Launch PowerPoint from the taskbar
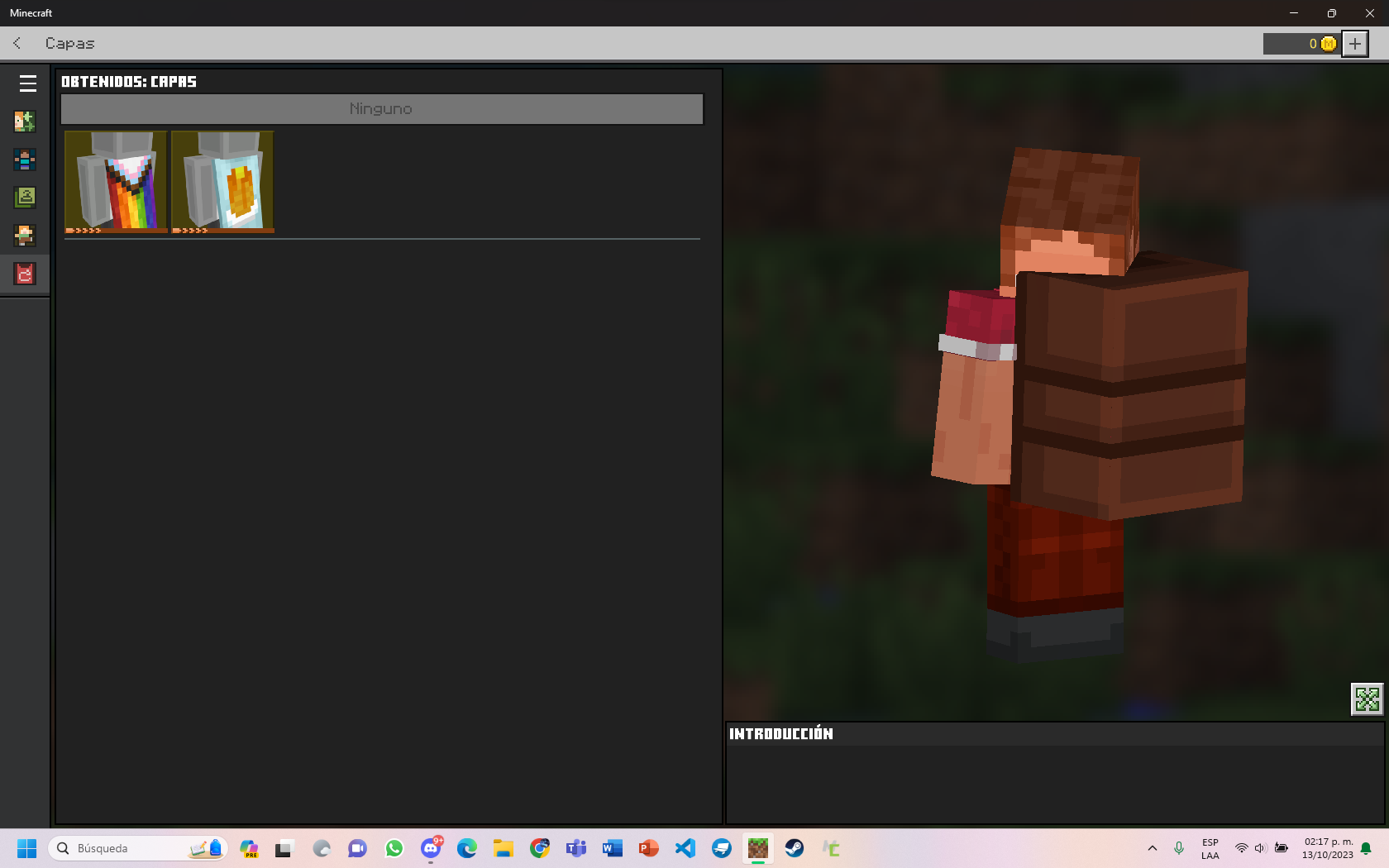Screen dimensions: 1389x868 tap(649, 848)
